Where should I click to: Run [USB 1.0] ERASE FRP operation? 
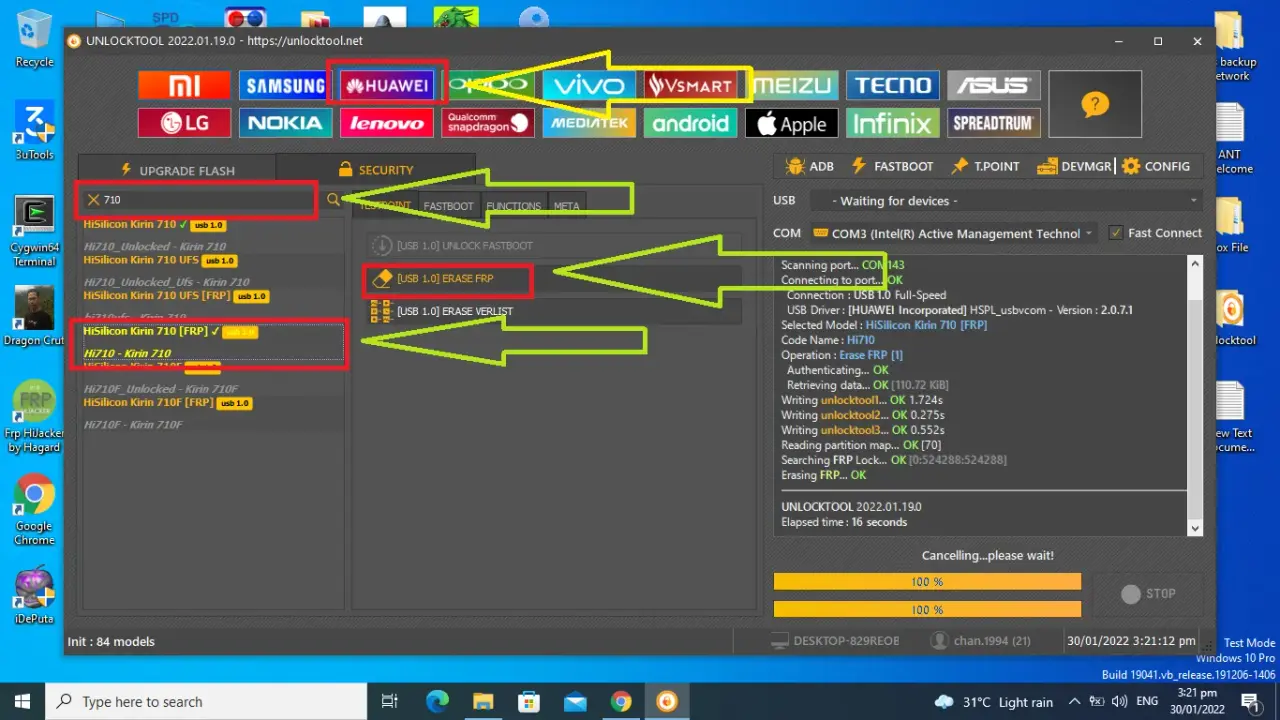point(552,279)
